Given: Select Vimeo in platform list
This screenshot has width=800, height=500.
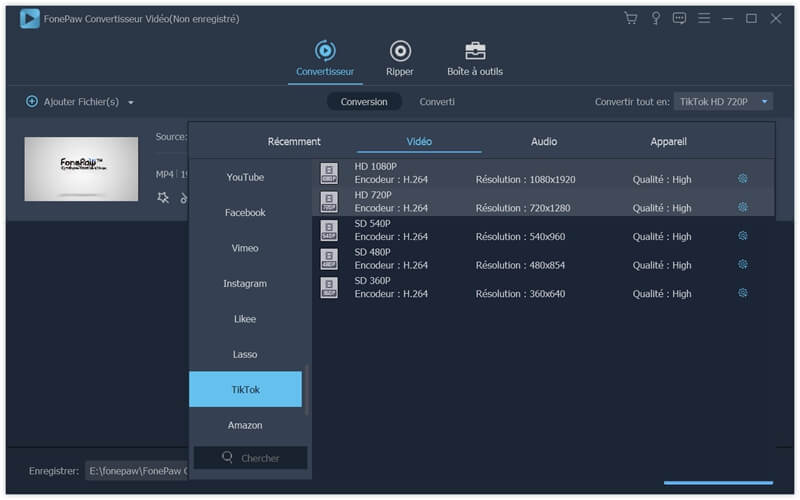Looking at the screenshot, I should [245, 248].
